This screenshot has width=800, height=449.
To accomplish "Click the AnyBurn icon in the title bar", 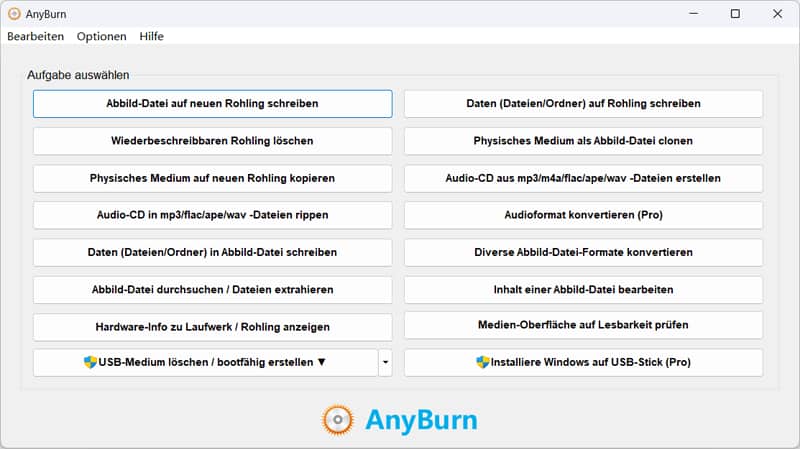I will pos(14,14).
